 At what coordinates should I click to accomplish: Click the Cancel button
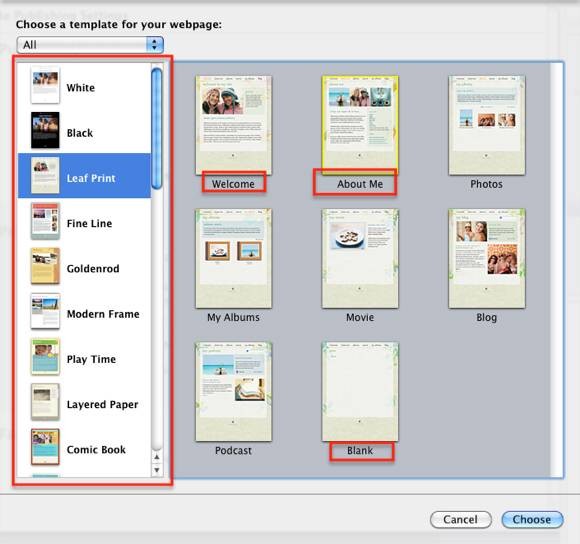click(x=461, y=520)
